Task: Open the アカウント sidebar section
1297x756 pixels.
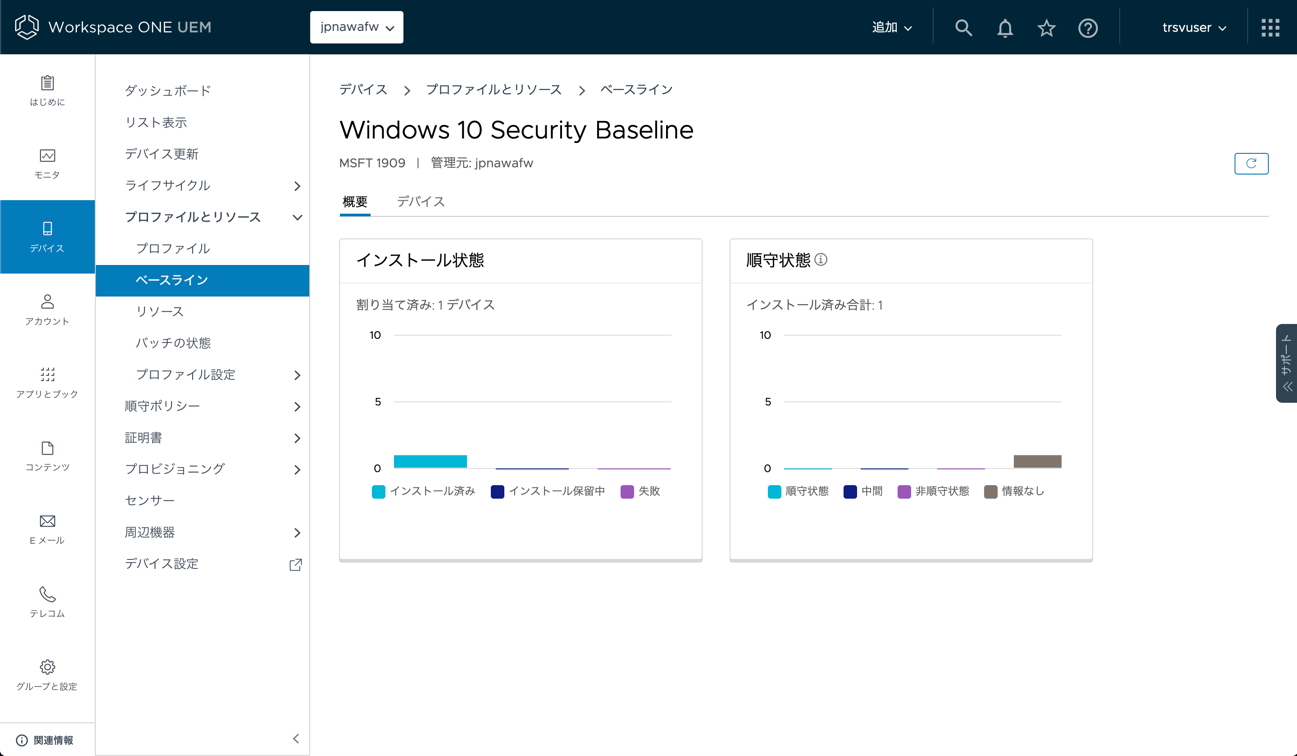Action: click(x=47, y=310)
